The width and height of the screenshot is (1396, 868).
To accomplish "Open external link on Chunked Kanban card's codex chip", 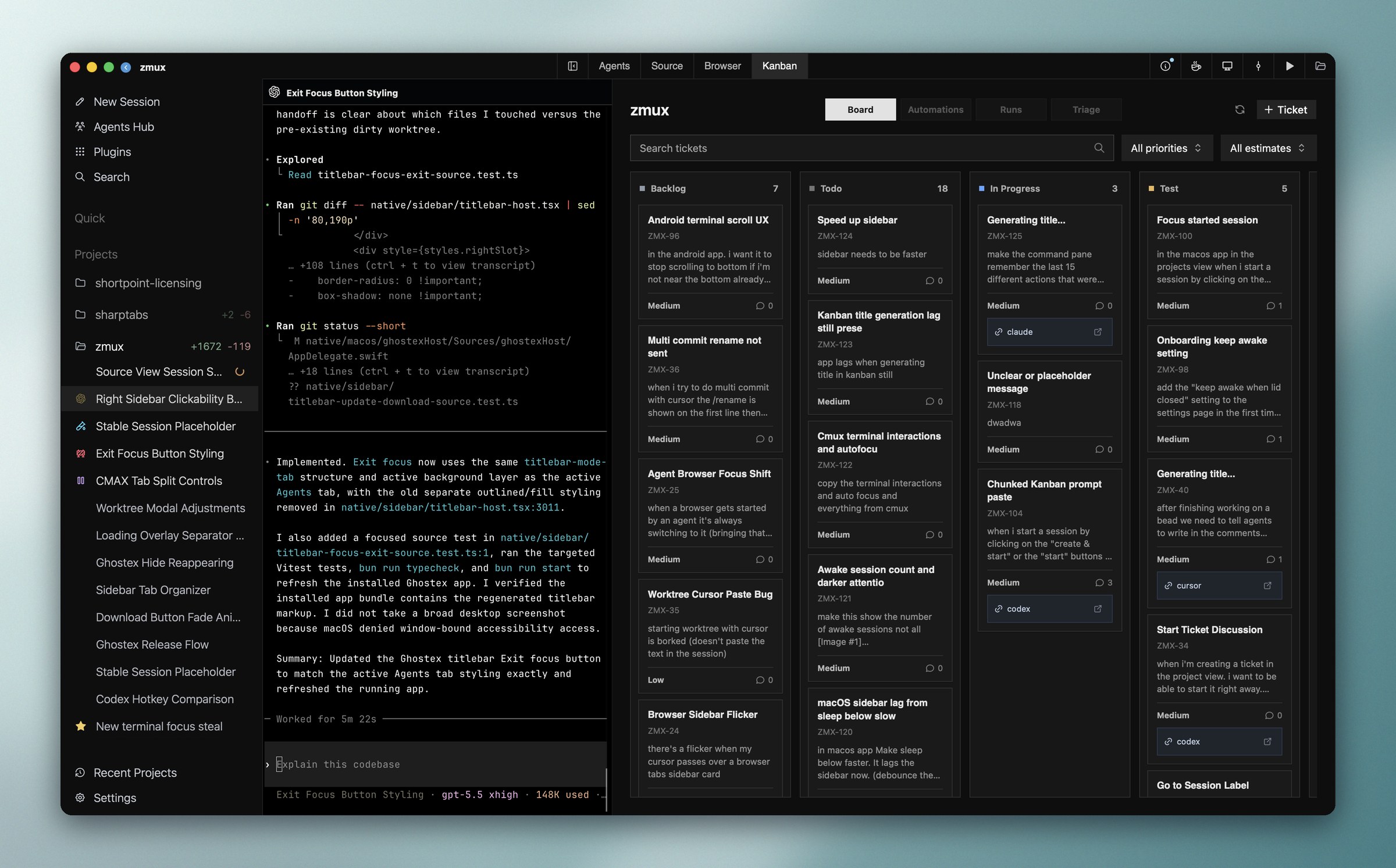I will [x=1098, y=609].
